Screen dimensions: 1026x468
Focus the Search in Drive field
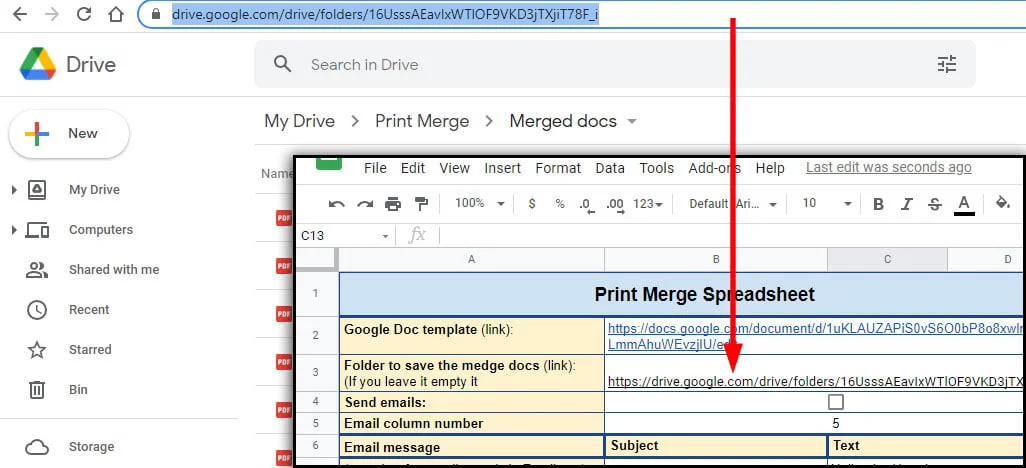[x=614, y=64]
